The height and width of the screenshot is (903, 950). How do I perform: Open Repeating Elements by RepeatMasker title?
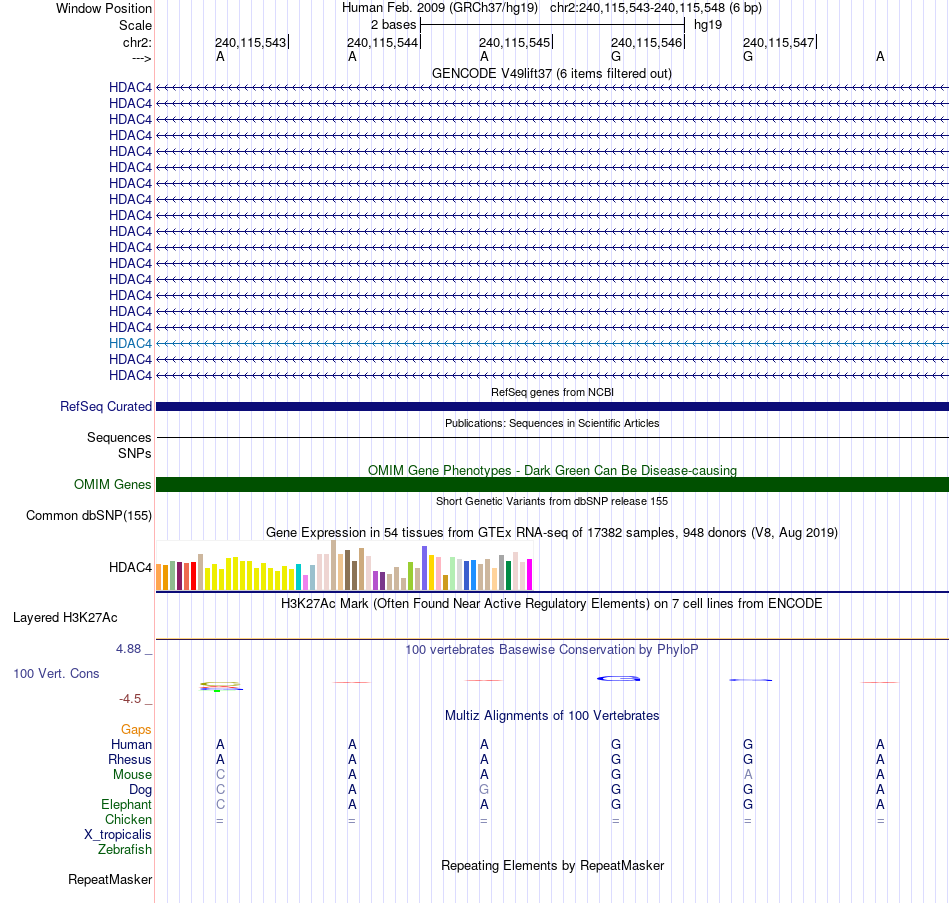pos(552,865)
